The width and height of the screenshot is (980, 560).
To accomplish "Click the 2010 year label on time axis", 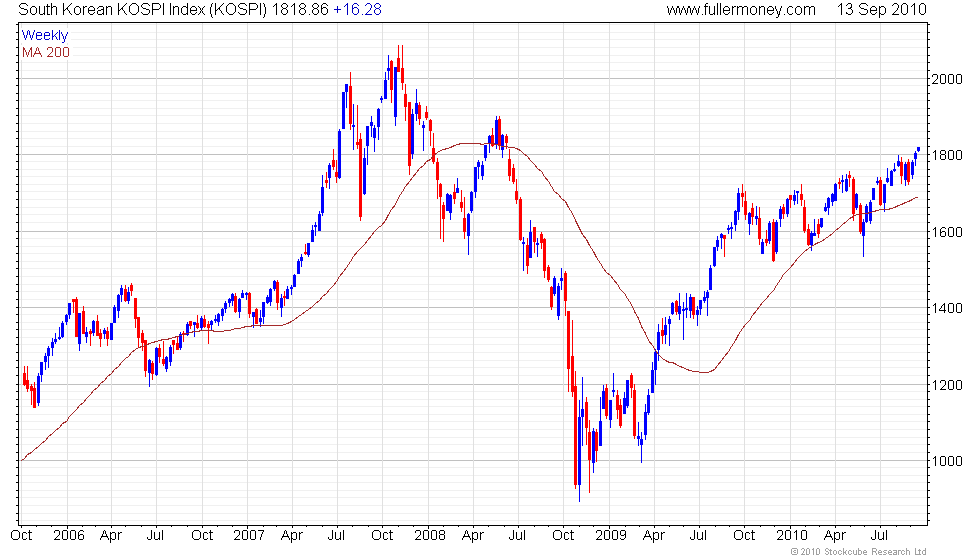I will coord(792,535).
